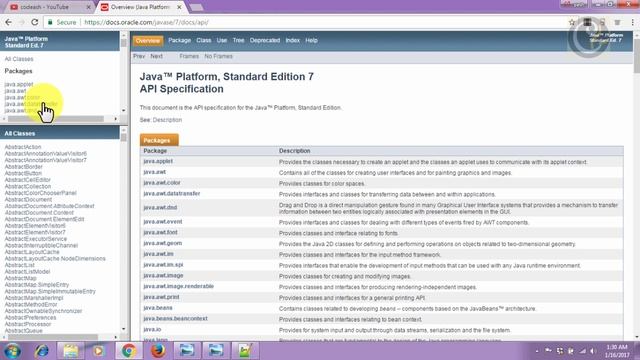Viewport: 640px width, 360px height.
Task: Click the Next link under the navbar
Action: pyautogui.click(x=156, y=56)
